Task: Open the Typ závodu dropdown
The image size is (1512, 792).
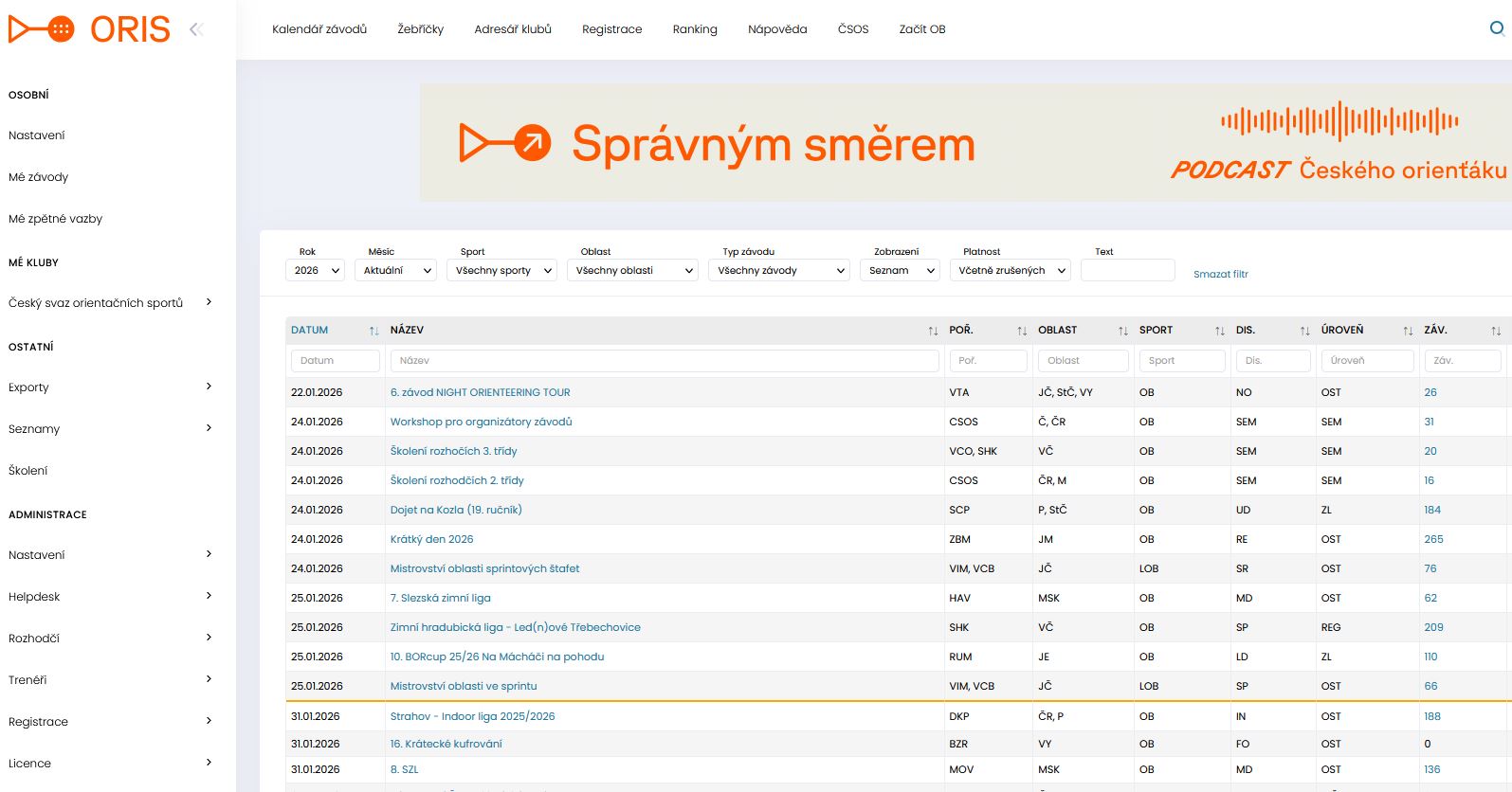Action: pyautogui.click(x=778, y=271)
